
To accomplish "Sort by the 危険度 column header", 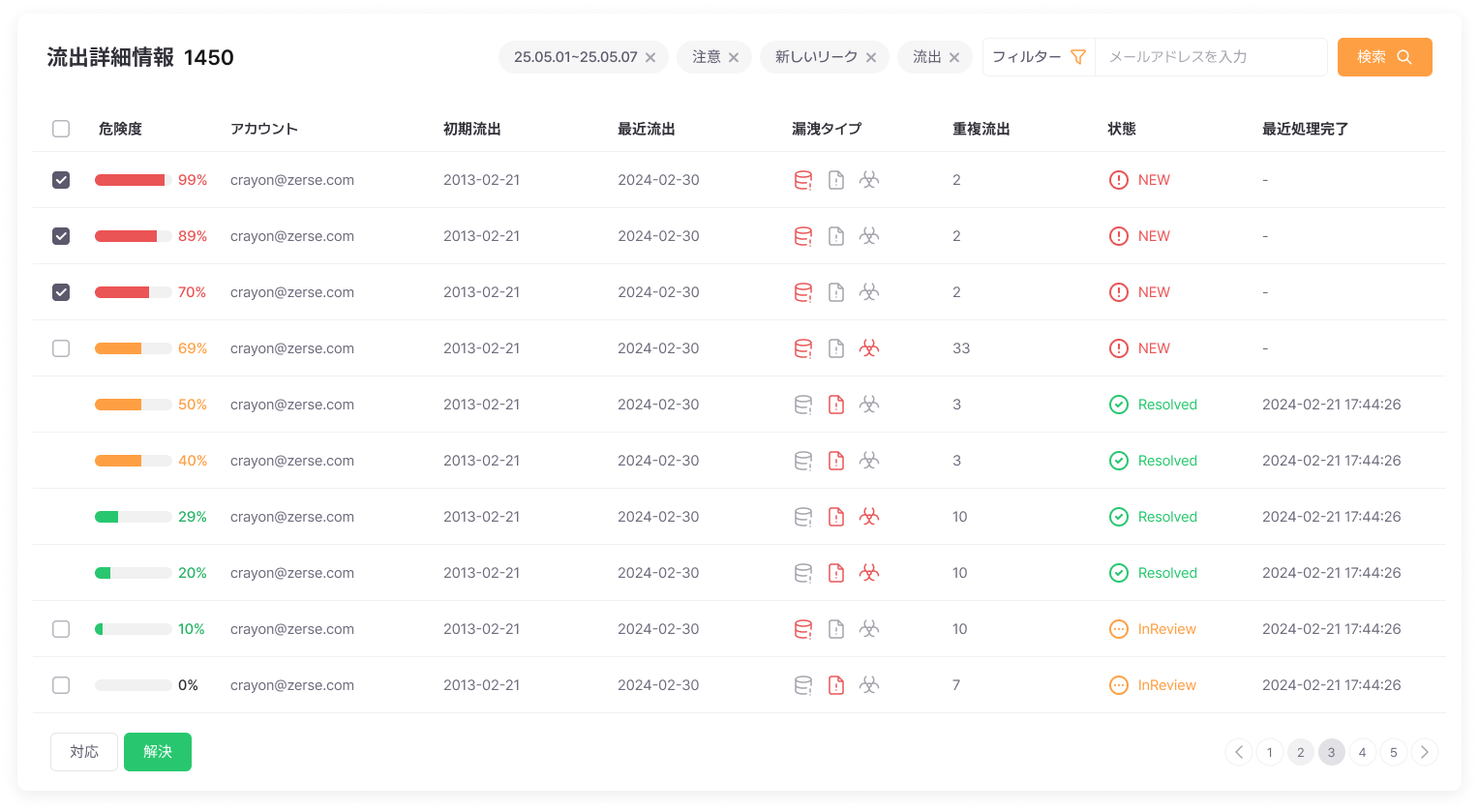I will point(120,129).
